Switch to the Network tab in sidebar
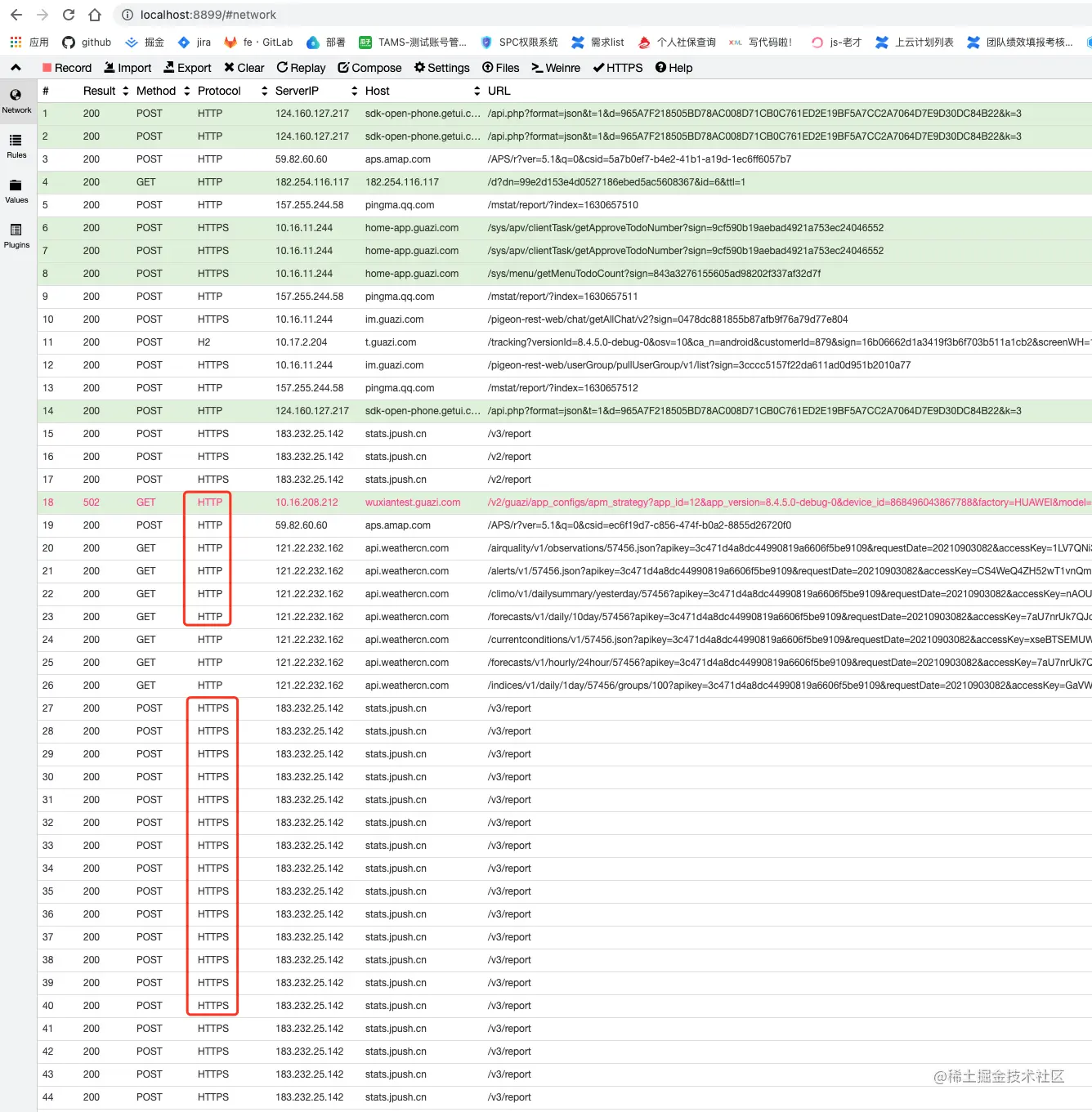This screenshot has height=1112, width=1092. [x=16, y=101]
